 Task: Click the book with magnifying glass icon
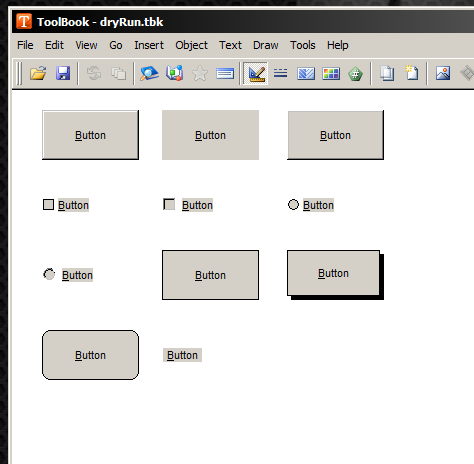(149, 73)
